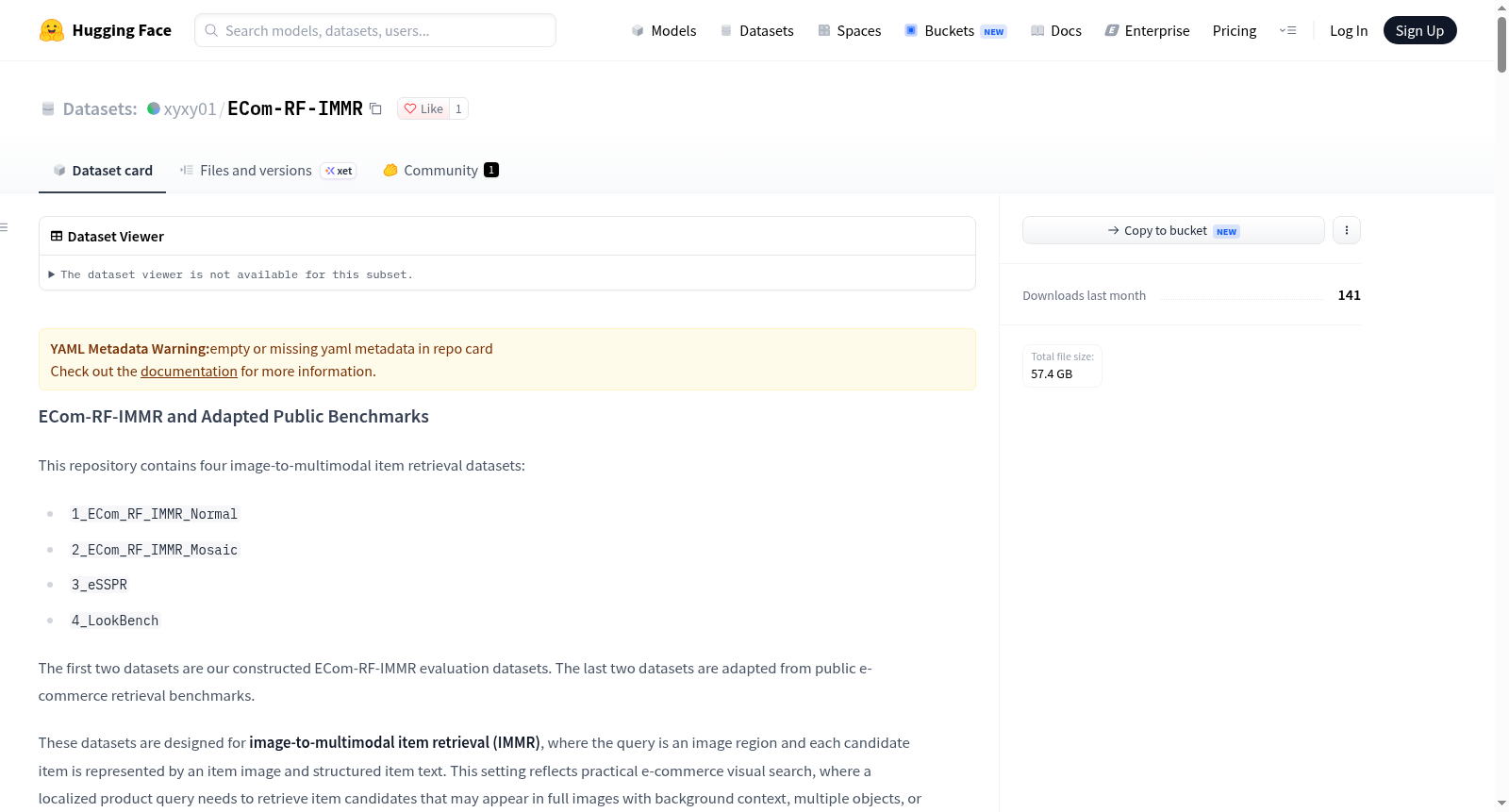Like the ECom-RF-IMMR dataset
The image size is (1509, 812).
pyautogui.click(x=423, y=108)
